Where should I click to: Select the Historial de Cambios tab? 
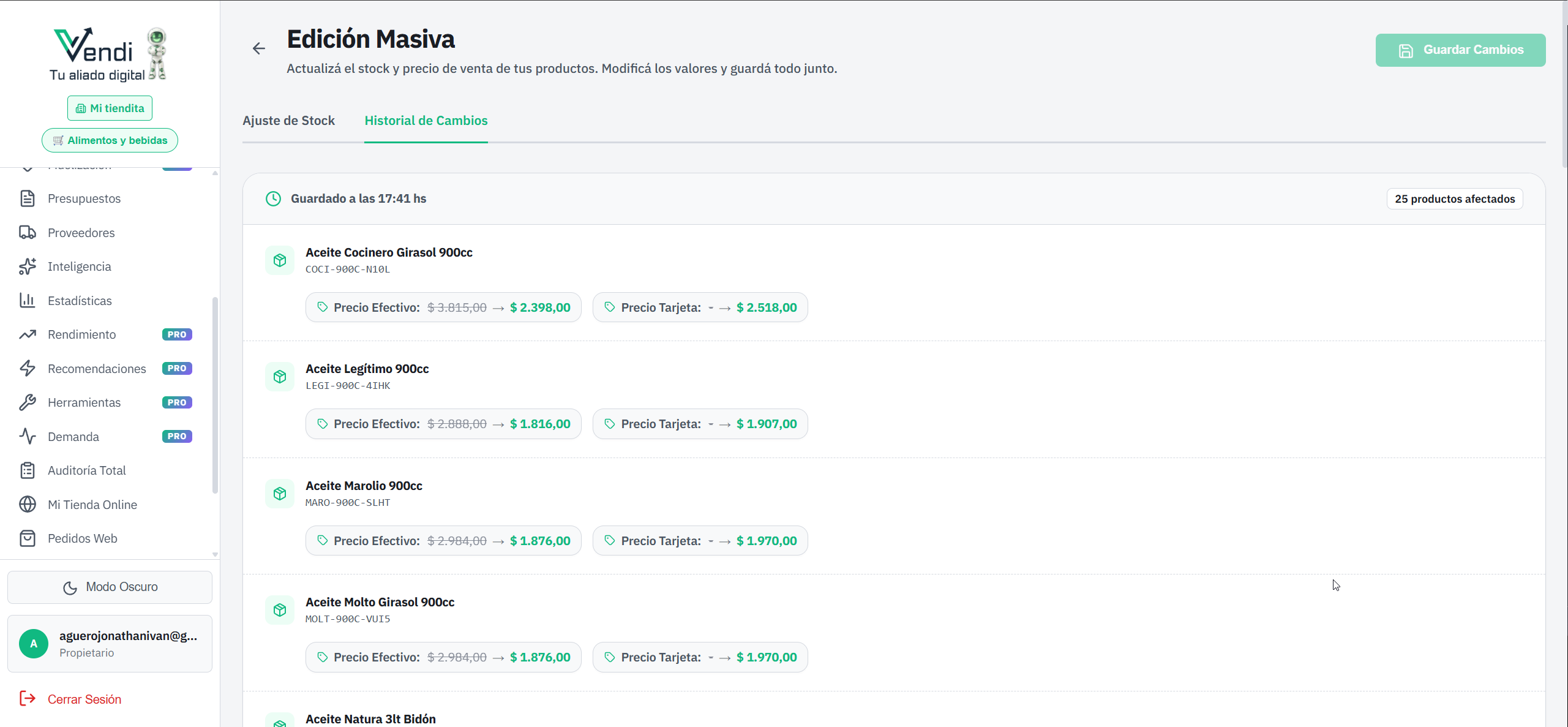click(x=426, y=121)
